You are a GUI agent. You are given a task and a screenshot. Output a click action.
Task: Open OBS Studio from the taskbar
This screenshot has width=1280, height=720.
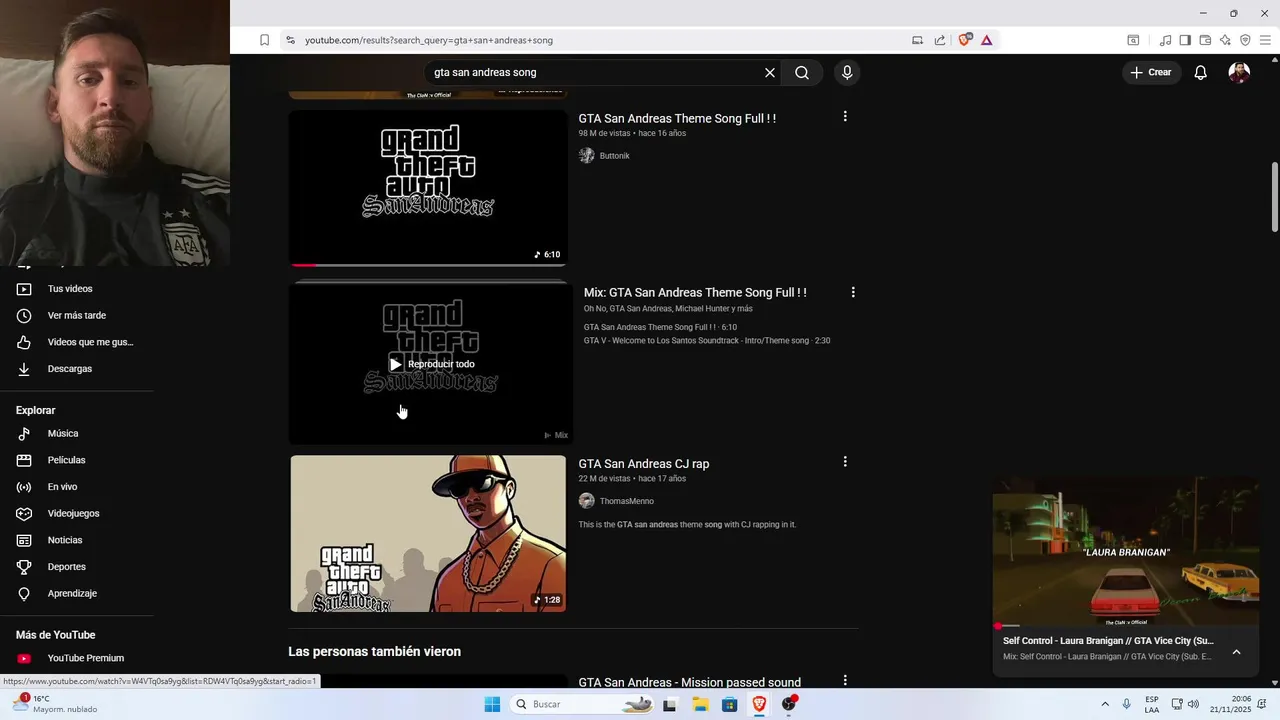coord(789,704)
